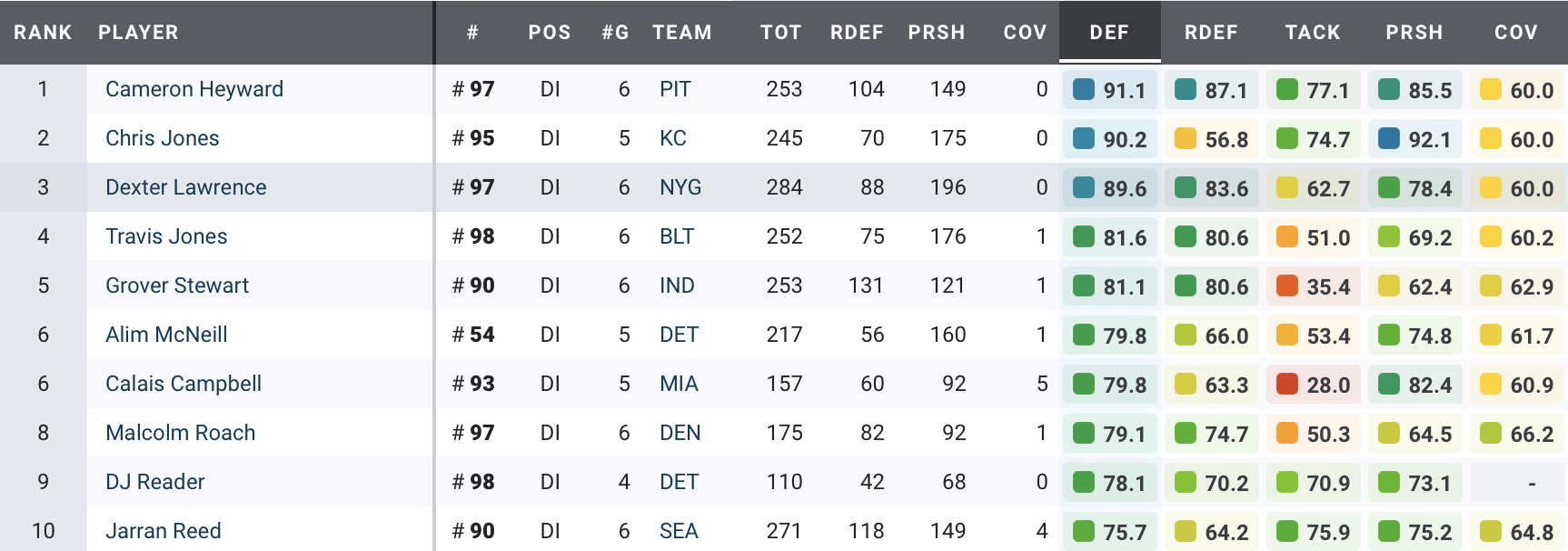
Task: Sort by the TEAM column header
Action: [681, 33]
